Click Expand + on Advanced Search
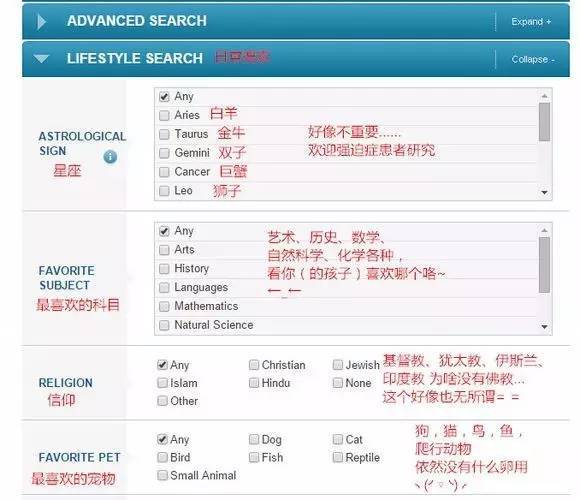Image resolution: width=580 pixels, height=500 pixels. point(531,22)
